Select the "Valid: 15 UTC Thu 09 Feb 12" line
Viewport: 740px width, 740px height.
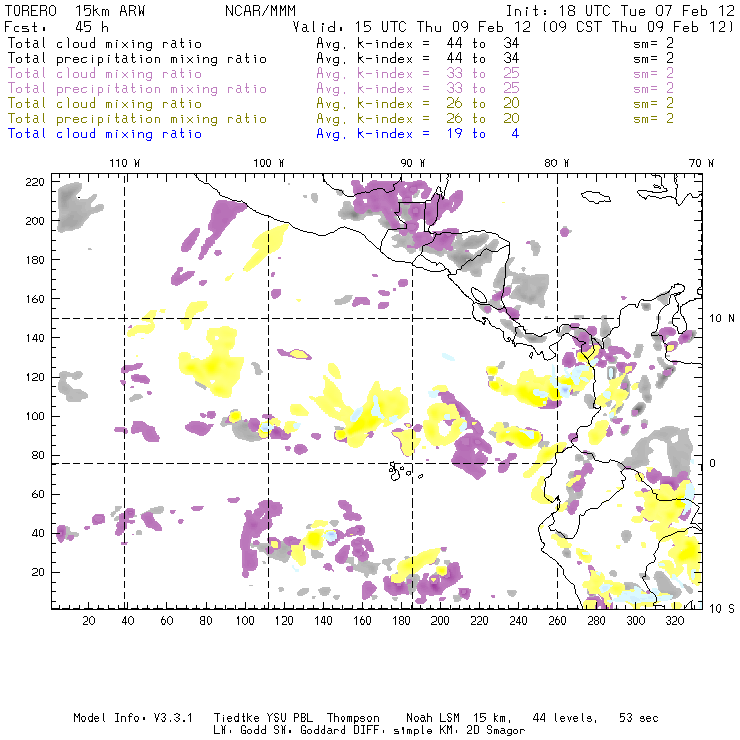tap(412, 27)
